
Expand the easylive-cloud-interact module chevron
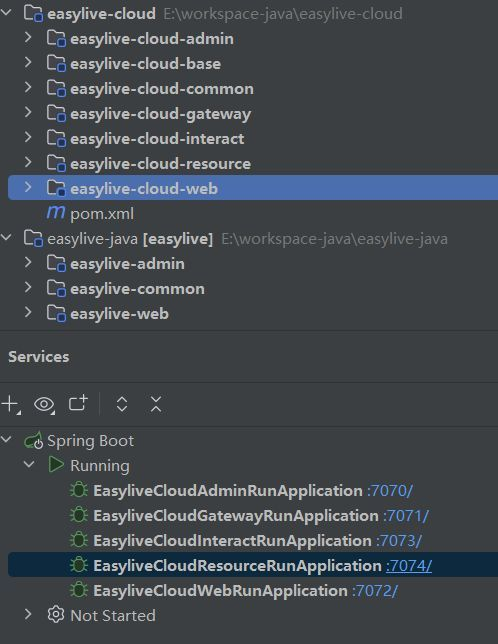pos(28,138)
